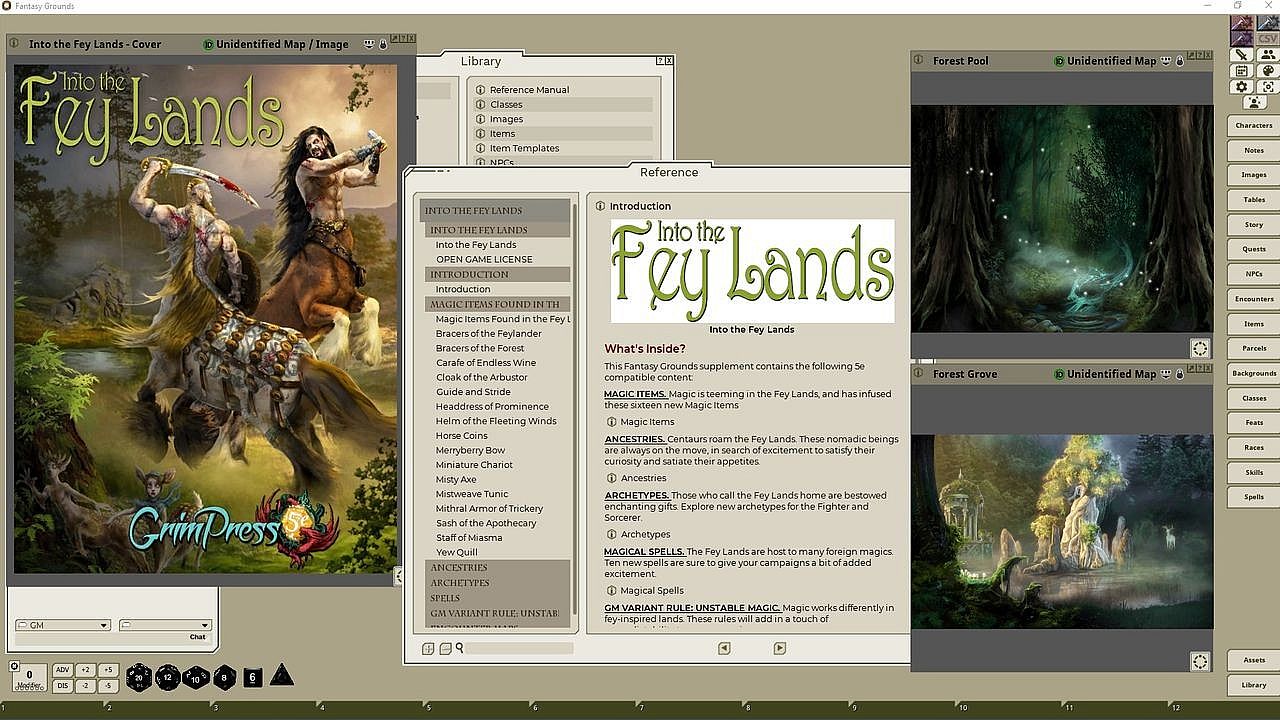Roll the d20 die

pos(138,677)
